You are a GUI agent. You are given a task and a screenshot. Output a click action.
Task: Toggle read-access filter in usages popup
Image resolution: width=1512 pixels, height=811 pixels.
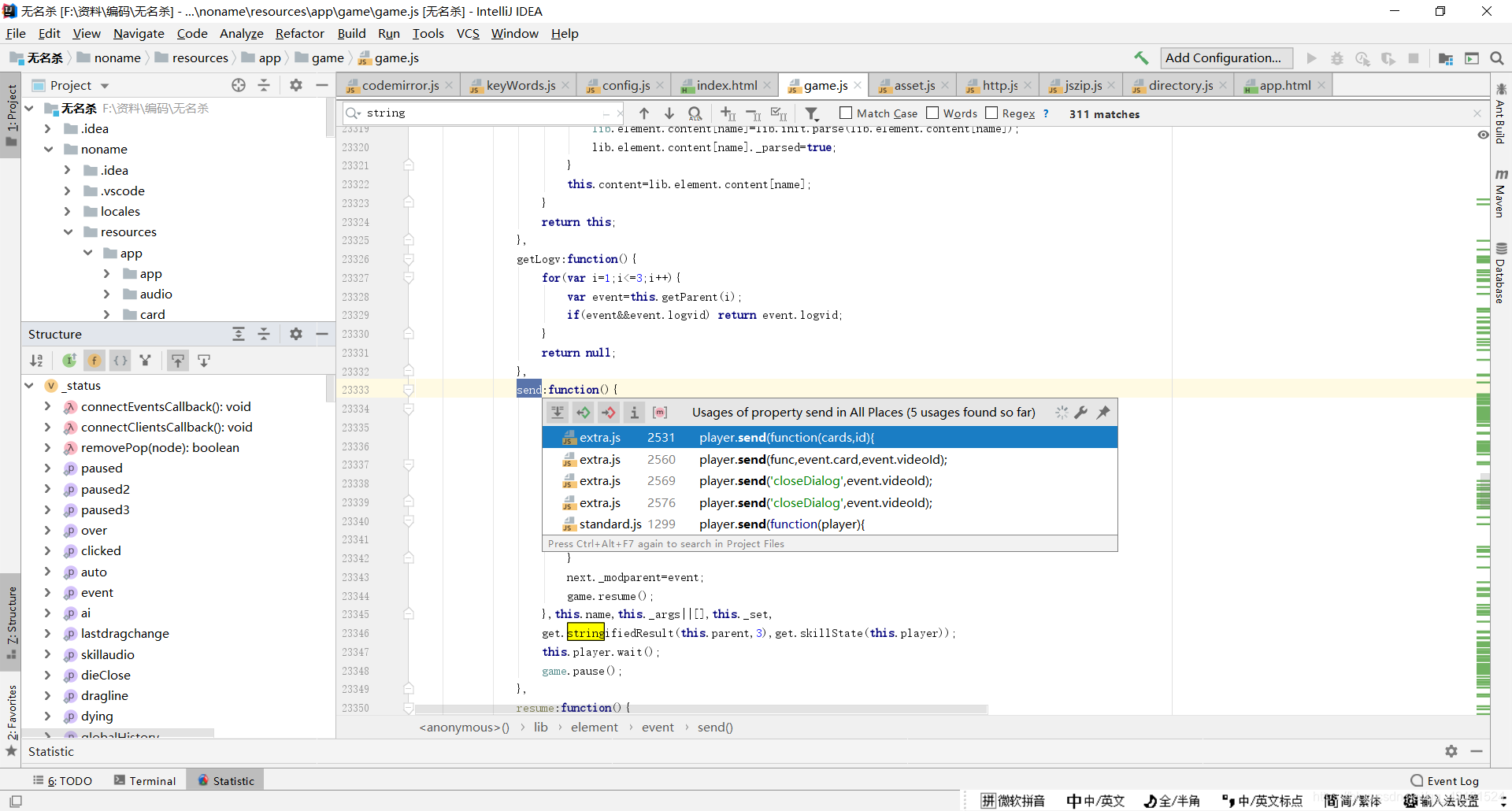pos(583,413)
